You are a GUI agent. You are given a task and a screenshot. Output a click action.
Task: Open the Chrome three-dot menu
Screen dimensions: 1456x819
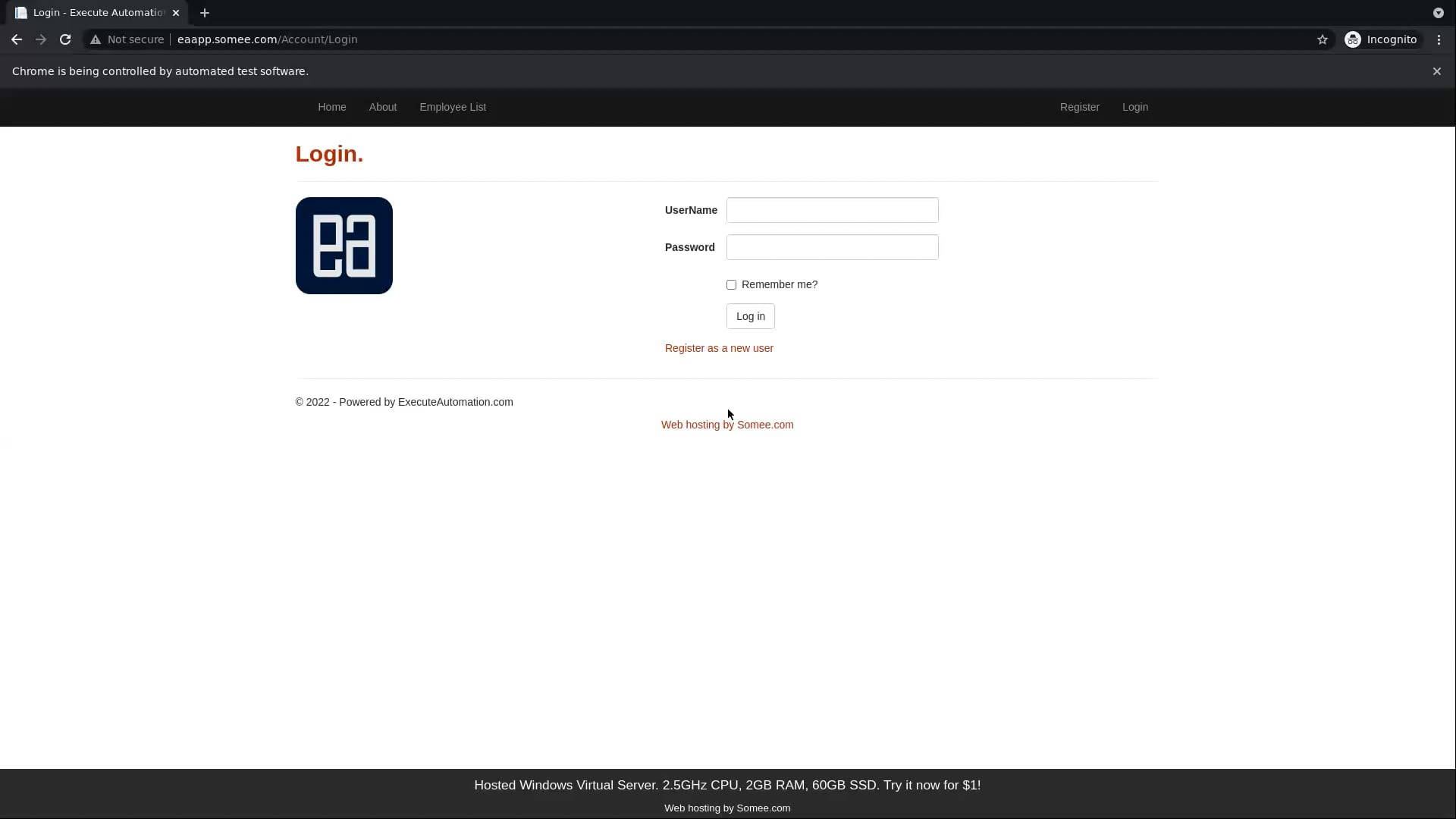point(1439,39)
